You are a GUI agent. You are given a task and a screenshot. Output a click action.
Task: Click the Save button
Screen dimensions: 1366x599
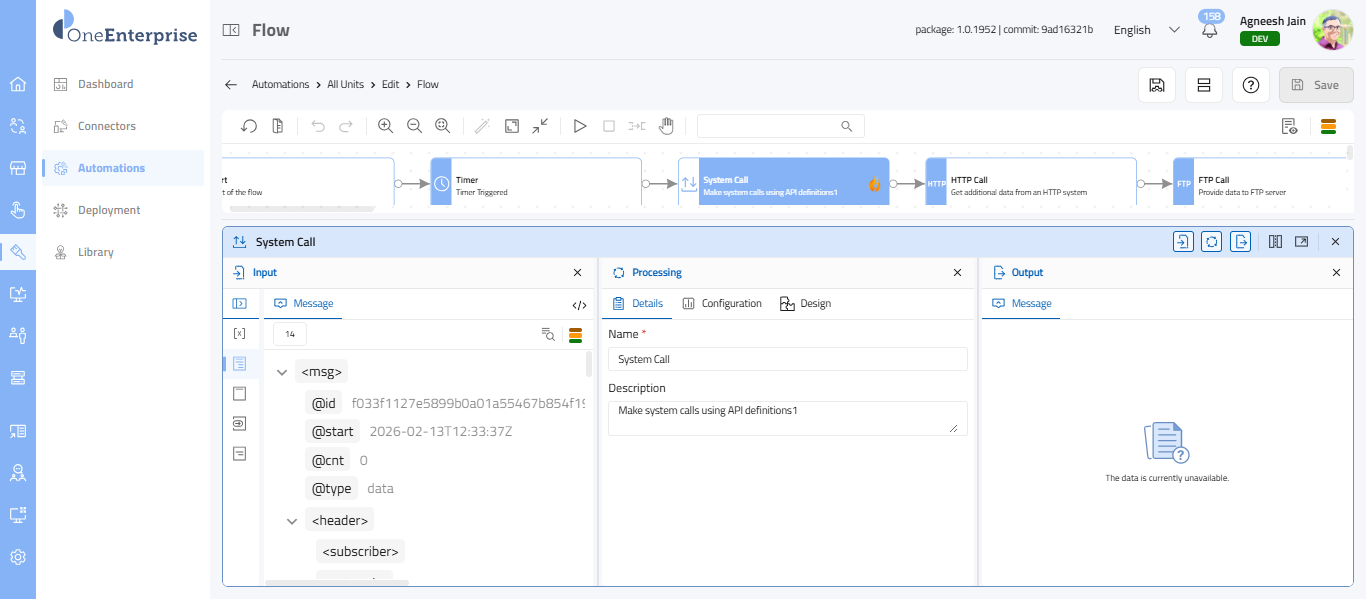1315,85
